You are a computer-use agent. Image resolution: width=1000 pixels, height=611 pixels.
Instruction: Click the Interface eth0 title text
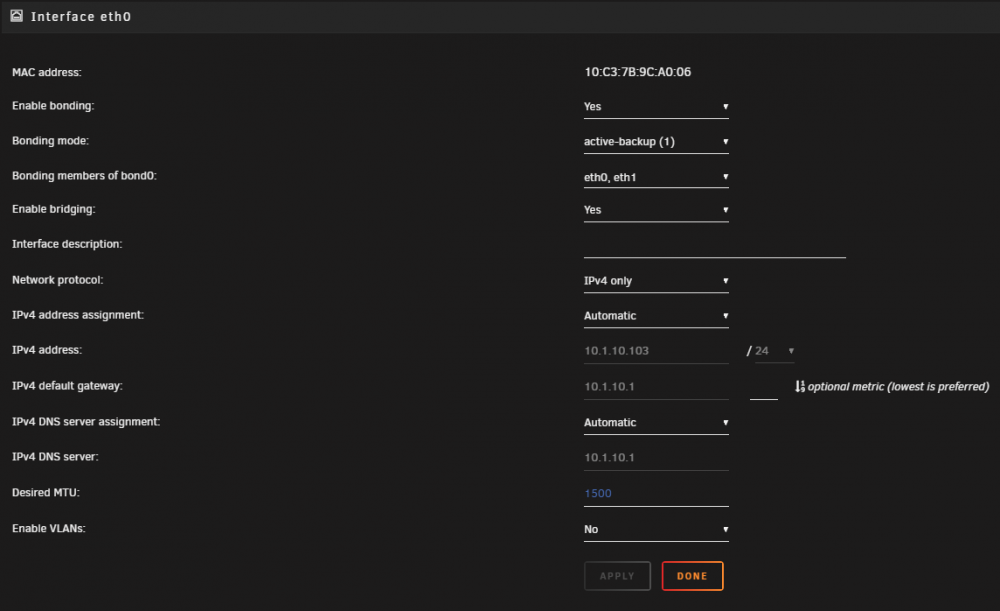pos(81,17)
